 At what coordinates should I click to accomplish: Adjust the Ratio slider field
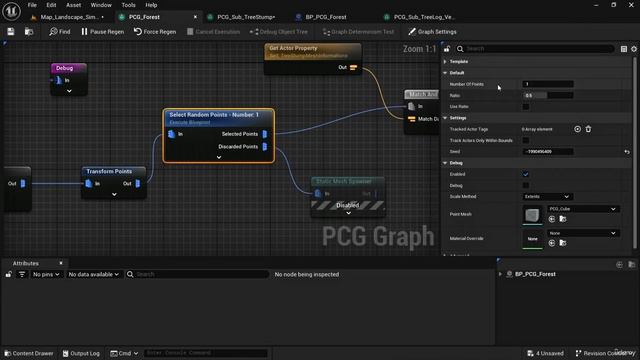click(x=547, y=96)
